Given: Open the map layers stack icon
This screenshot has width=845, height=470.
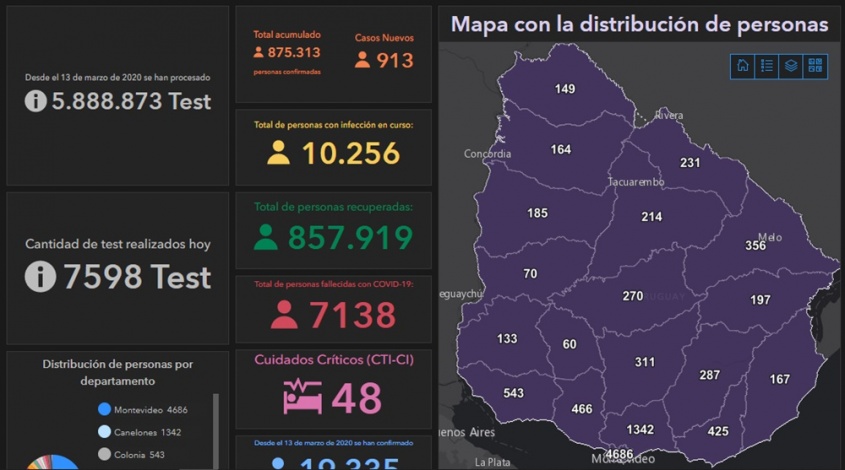Looking at the screenshot, I should click(x=791, y=66).
